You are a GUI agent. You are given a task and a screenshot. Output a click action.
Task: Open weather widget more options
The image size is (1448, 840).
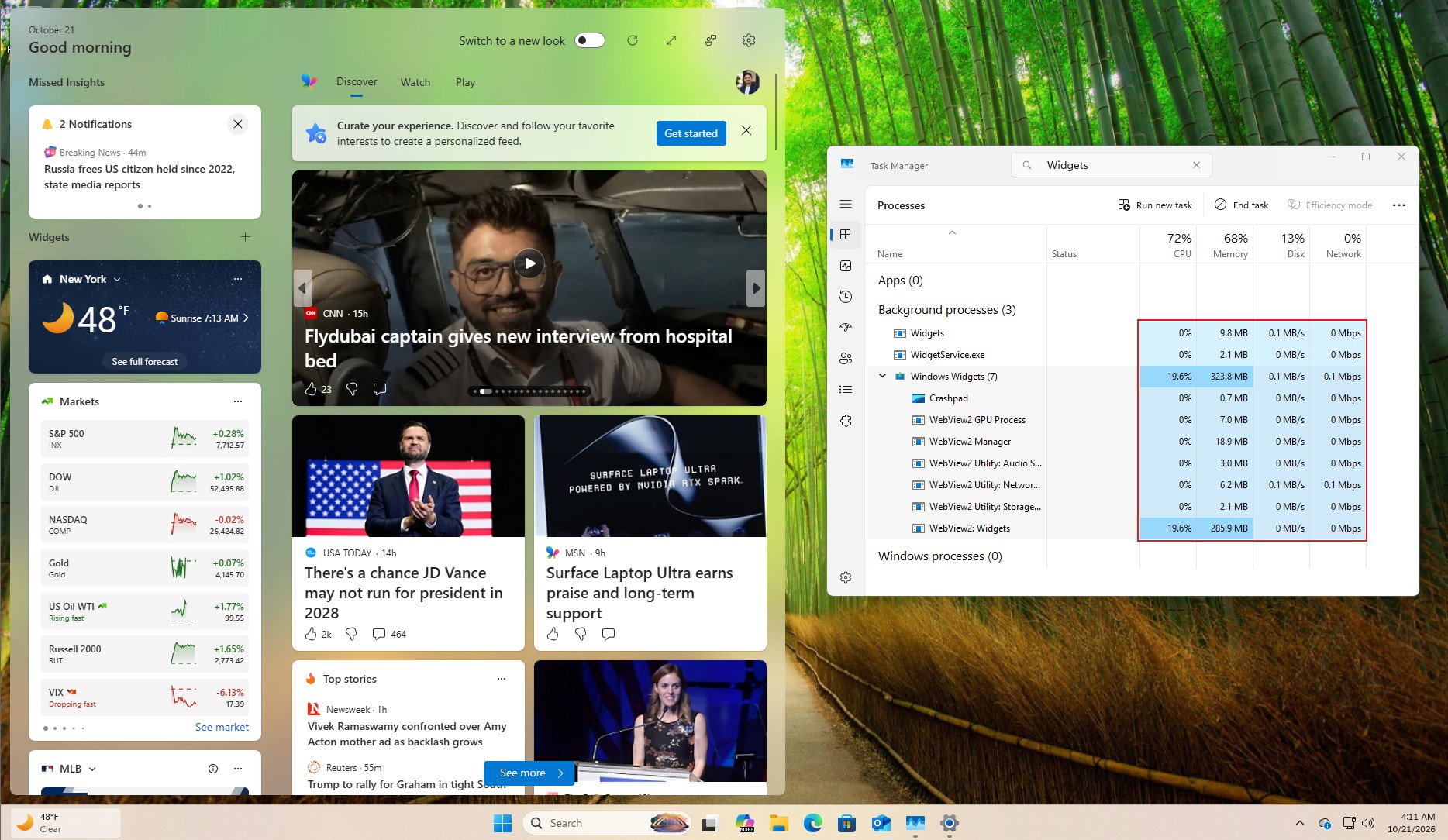point(238,279)
